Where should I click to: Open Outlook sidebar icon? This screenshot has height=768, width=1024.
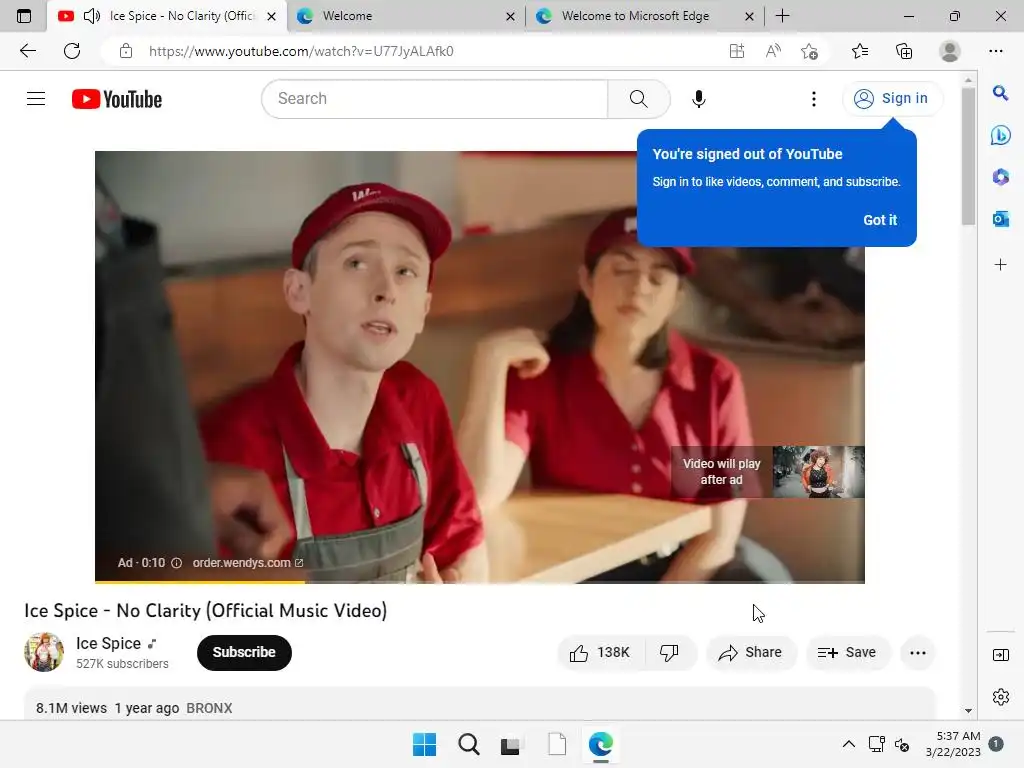point(1000,219)
